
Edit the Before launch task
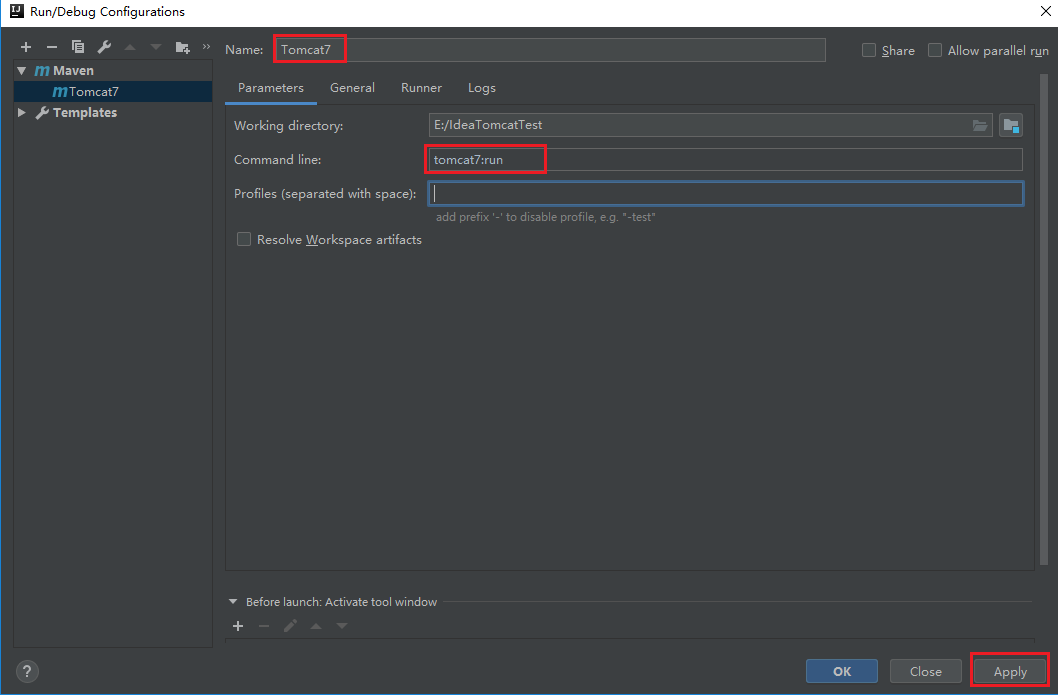[290, 626]
